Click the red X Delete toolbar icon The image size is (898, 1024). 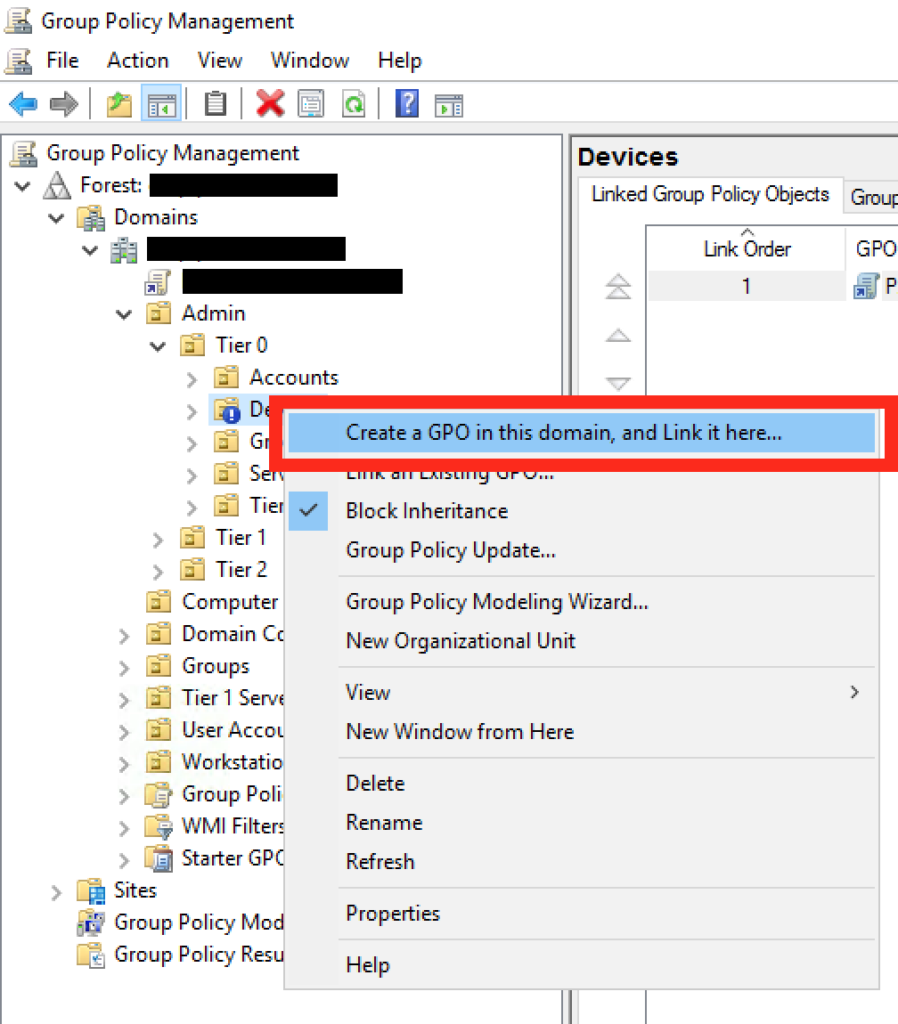[270, 104]
